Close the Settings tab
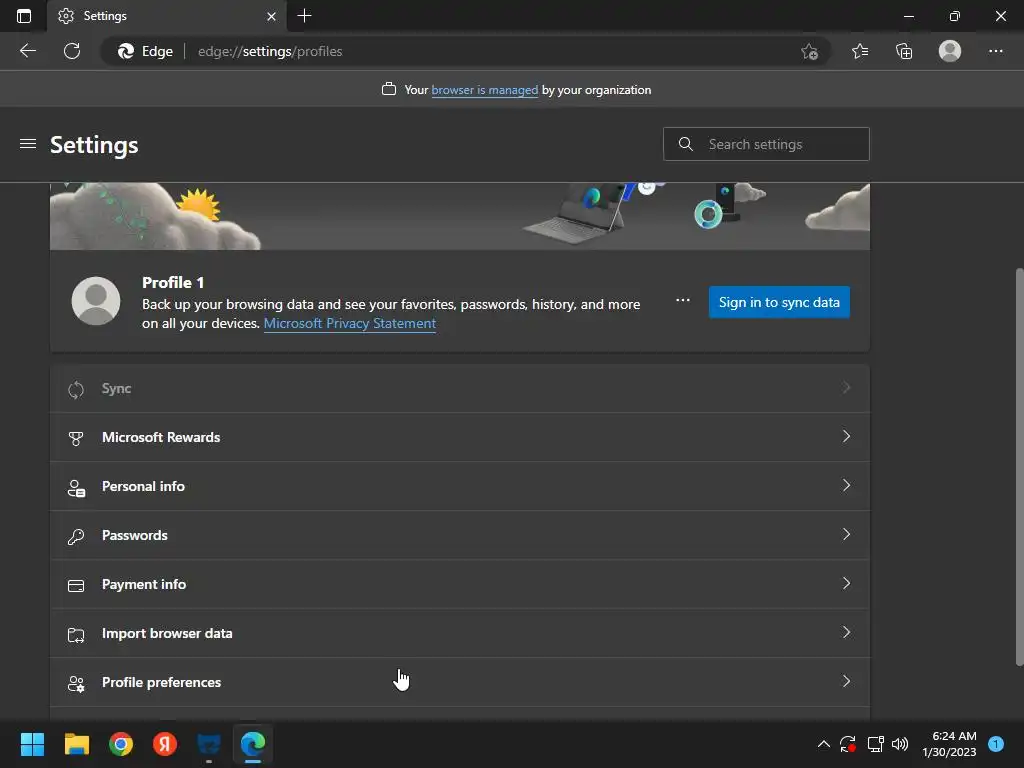 point(272,16)
